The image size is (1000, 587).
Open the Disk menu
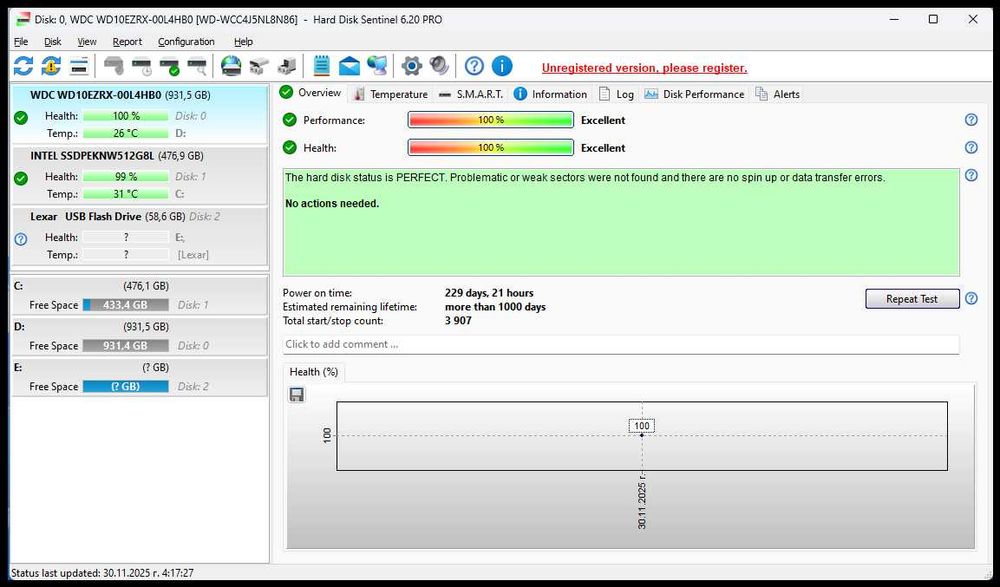point(52,41)
